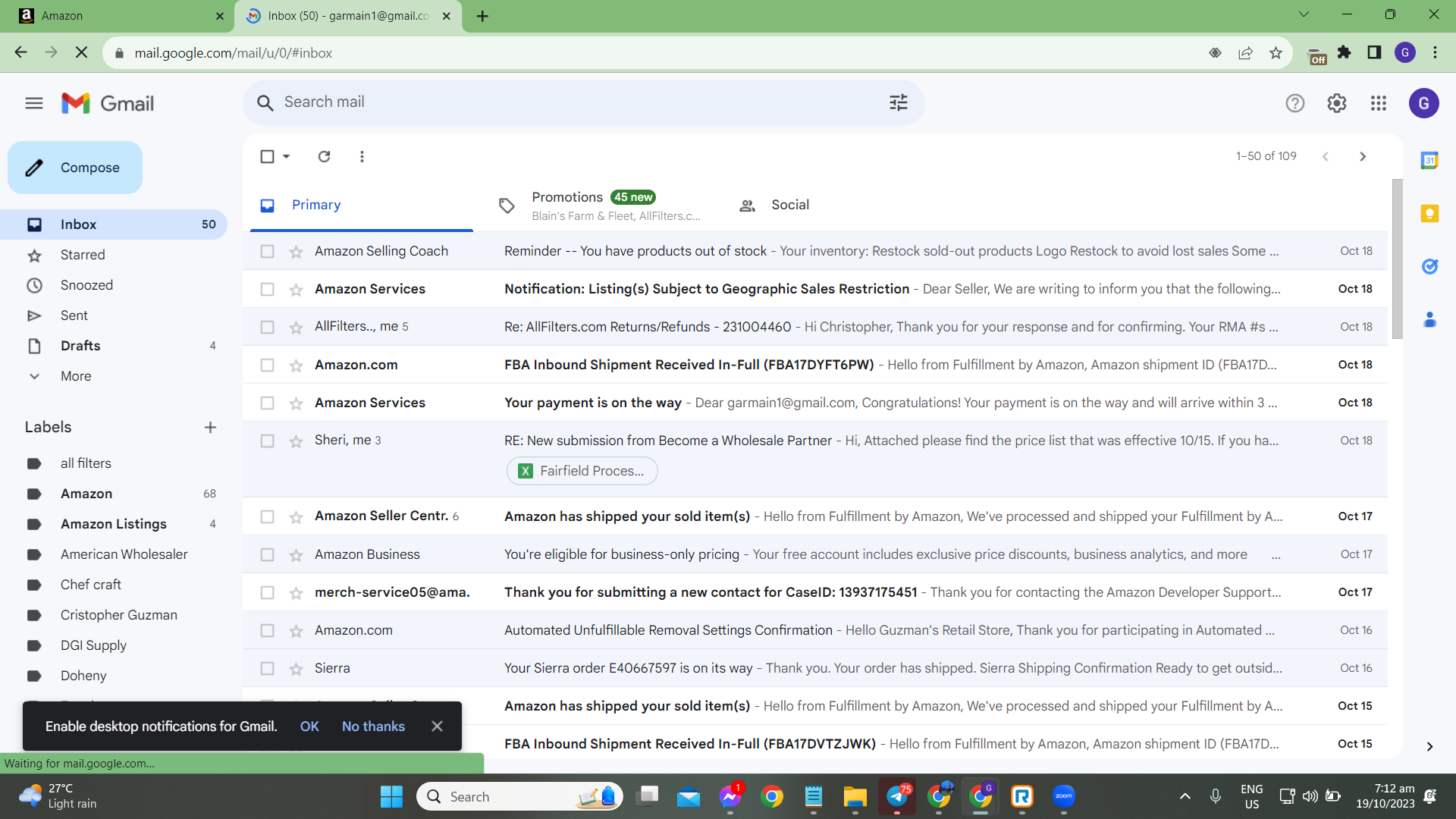Open the Gmail main menu hamburger icon
Image resolution: width=1456 pixels, height=819 pixels.
click(34, 103)
